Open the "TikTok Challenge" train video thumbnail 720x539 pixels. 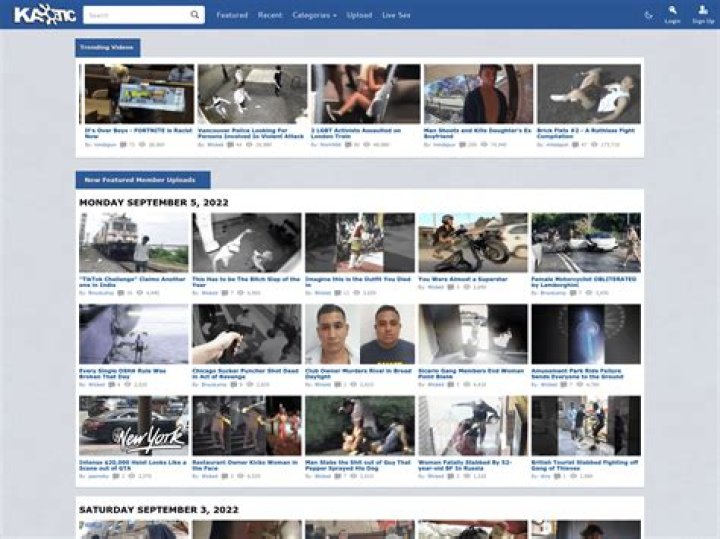point(133,242)
